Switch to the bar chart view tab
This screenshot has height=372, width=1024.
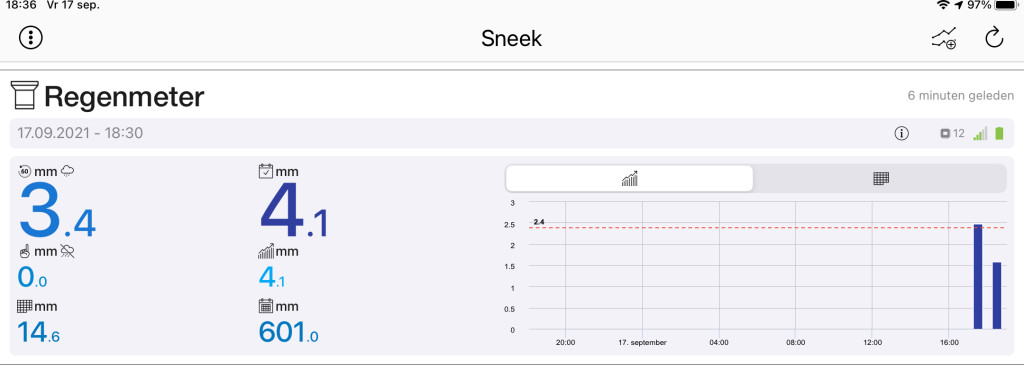click(x=630, y=179)
